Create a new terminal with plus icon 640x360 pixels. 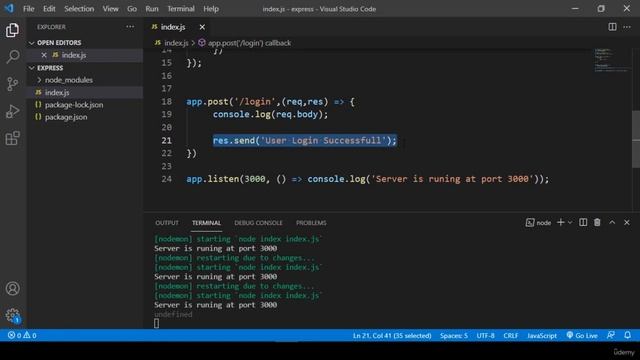(560, 222)
